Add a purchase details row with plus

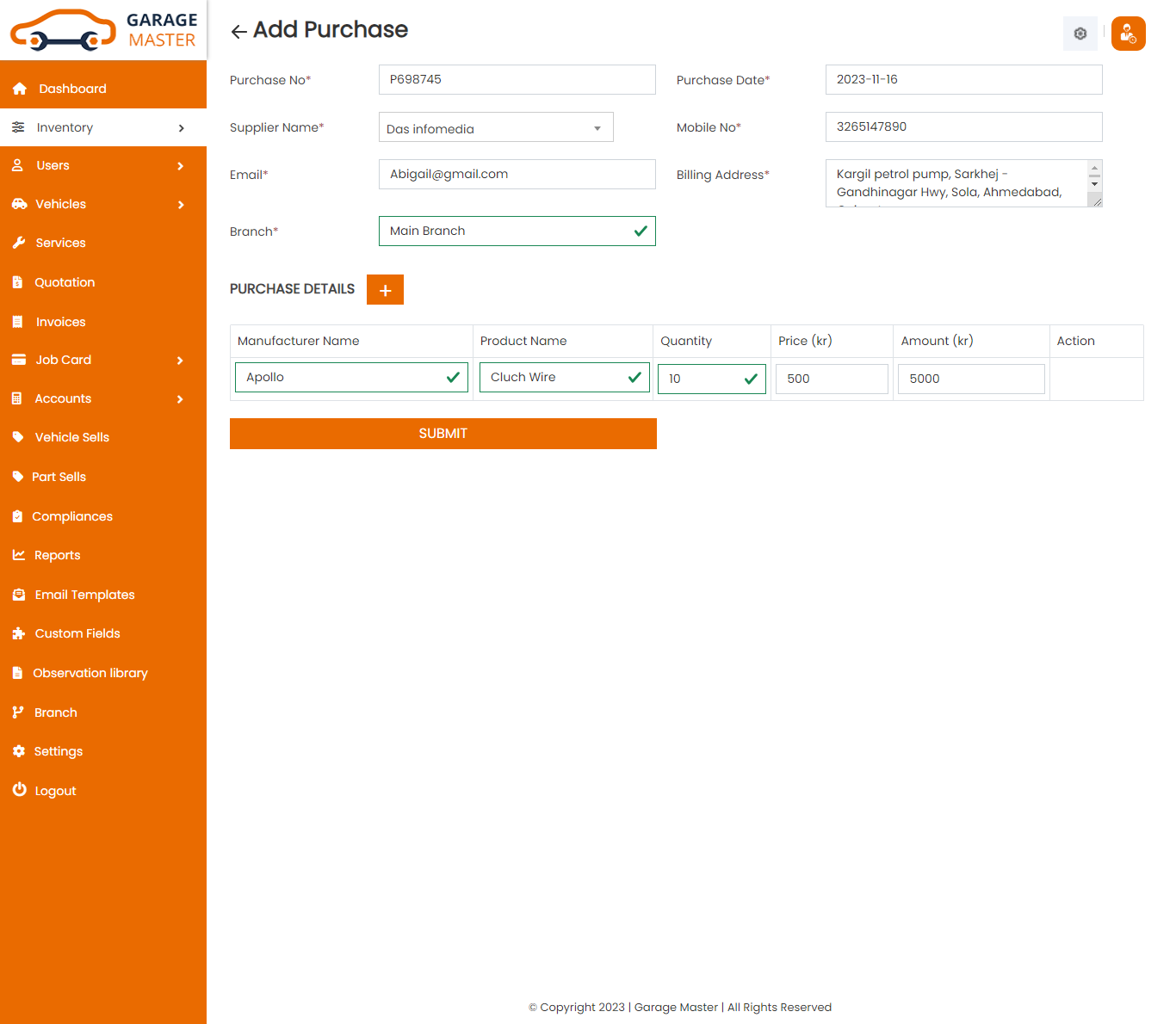pos(385,290)
